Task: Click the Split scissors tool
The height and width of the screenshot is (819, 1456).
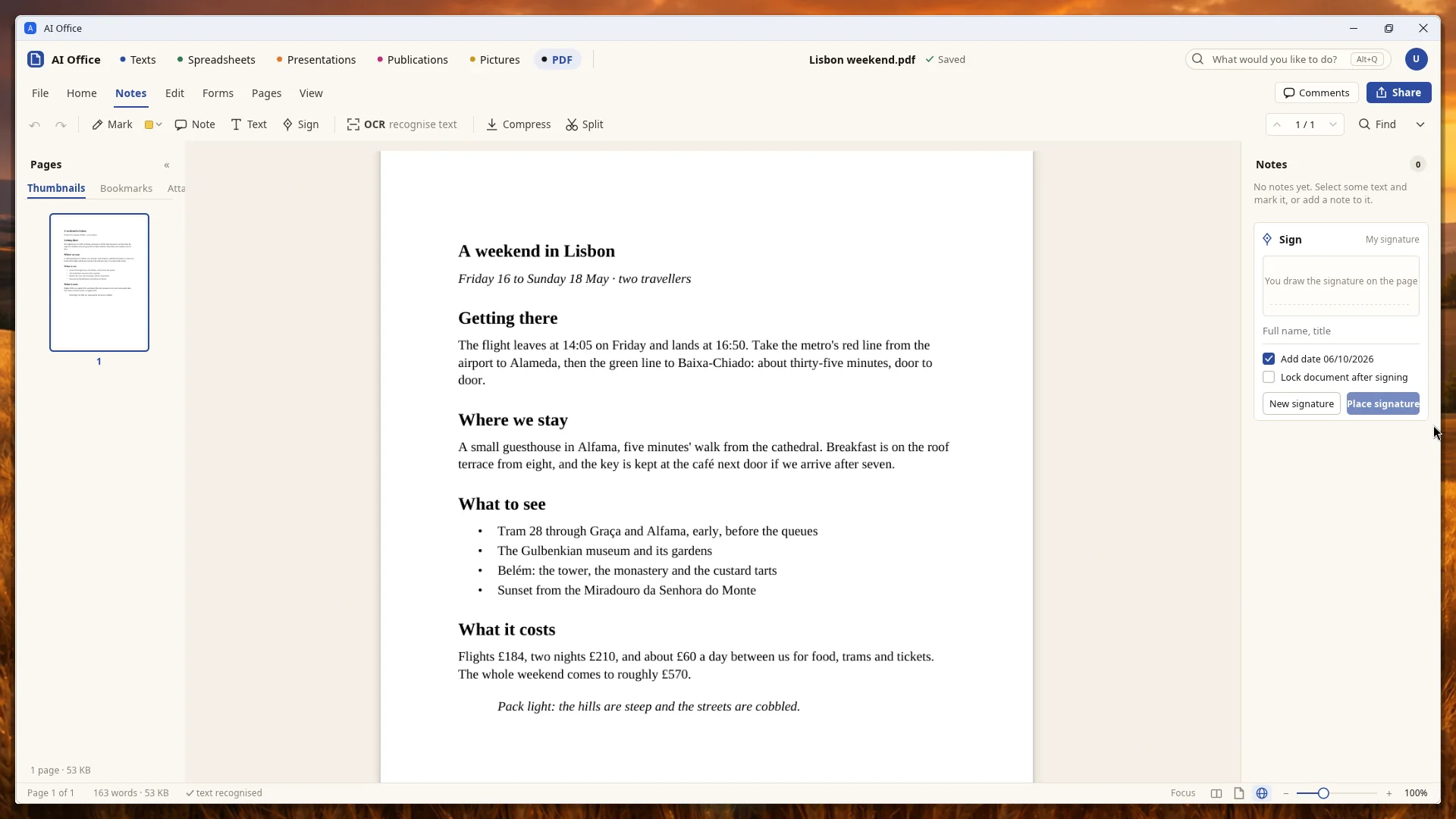Action: (x=585, y=124)
